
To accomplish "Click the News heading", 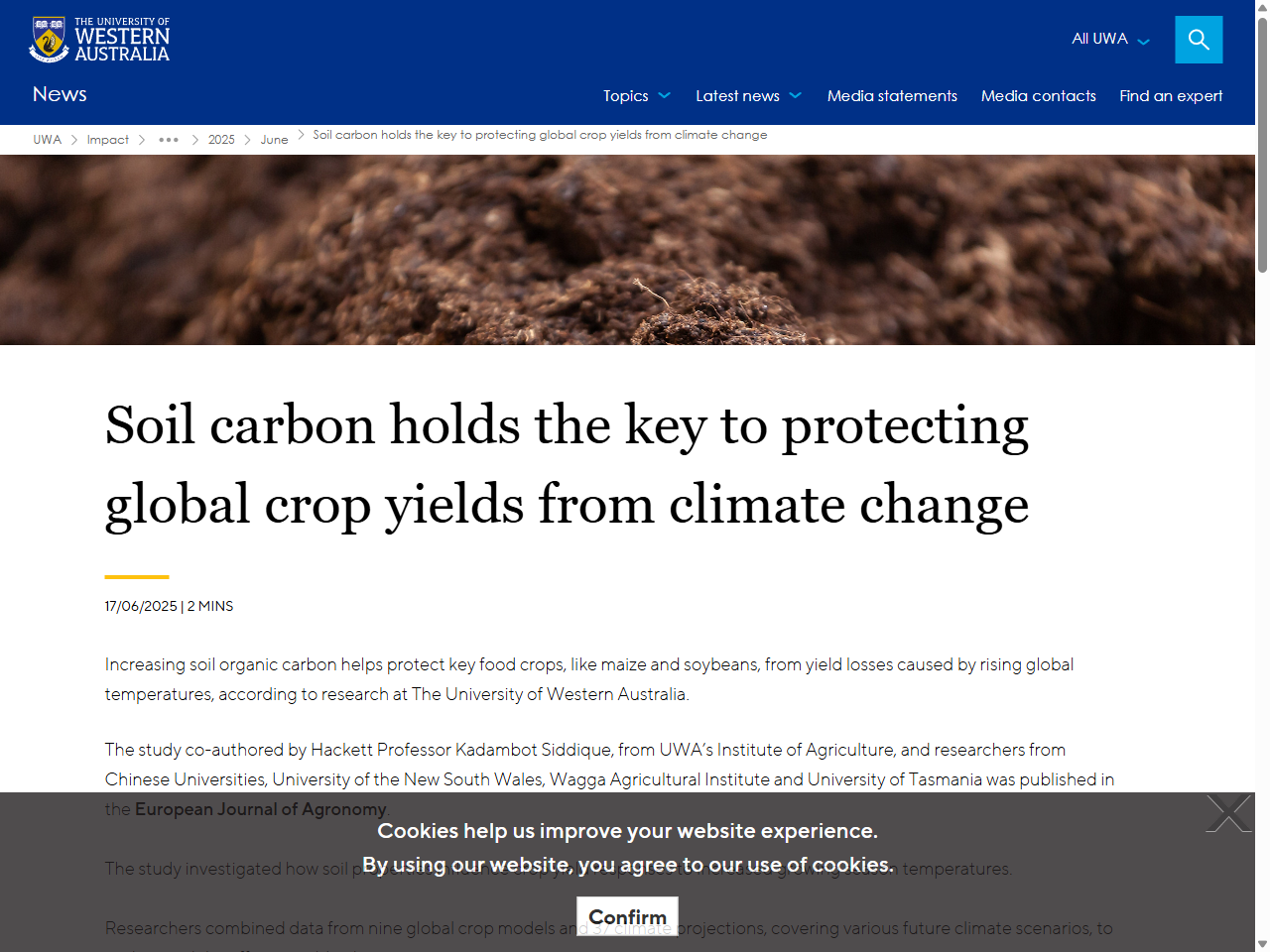I will [x=60, y=94].
